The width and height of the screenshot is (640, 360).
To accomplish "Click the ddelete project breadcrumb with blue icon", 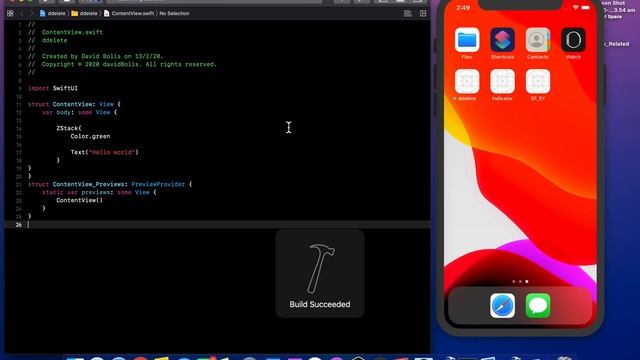I will (52, 13).
